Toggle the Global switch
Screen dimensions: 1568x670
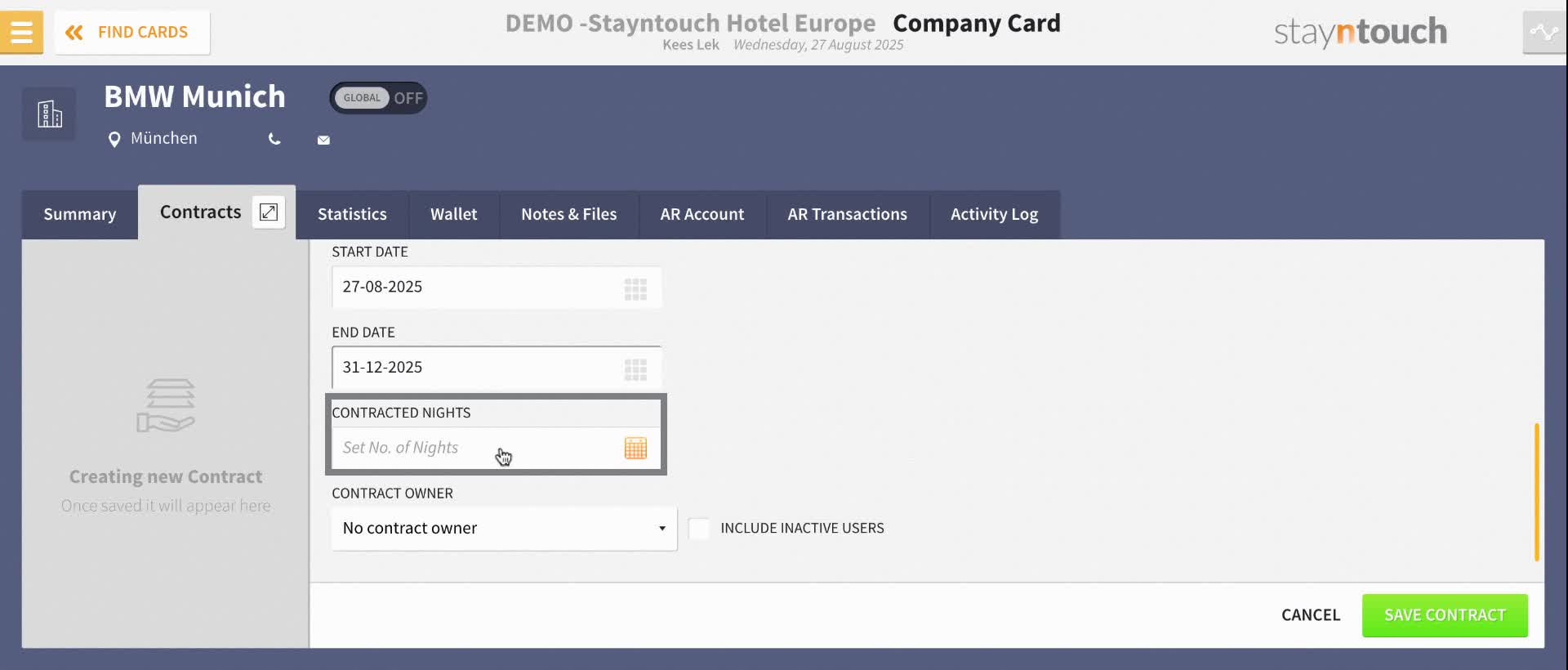[x=378, y=98]
